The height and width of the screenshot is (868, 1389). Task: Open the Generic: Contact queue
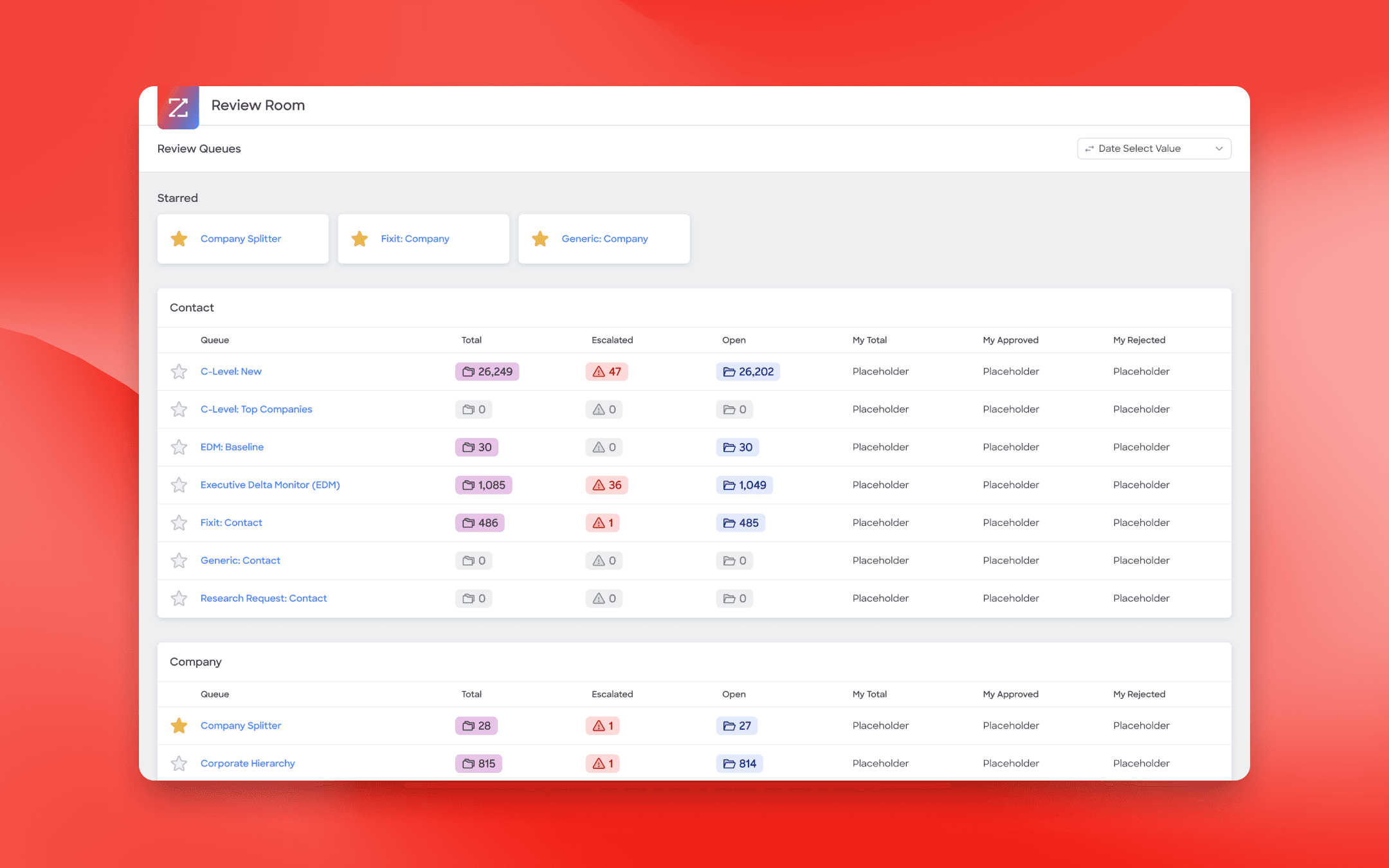[240, 561]
